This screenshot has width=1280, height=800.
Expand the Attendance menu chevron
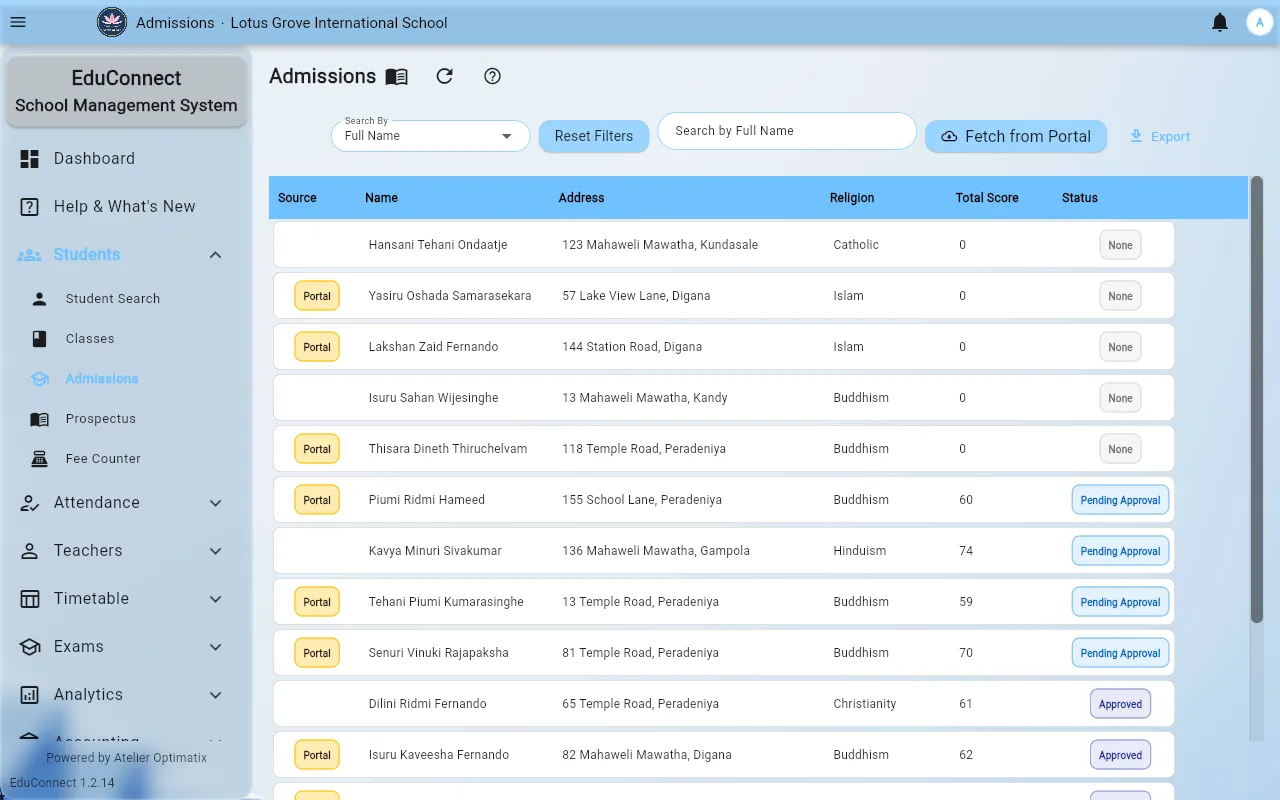pos(215,503)
